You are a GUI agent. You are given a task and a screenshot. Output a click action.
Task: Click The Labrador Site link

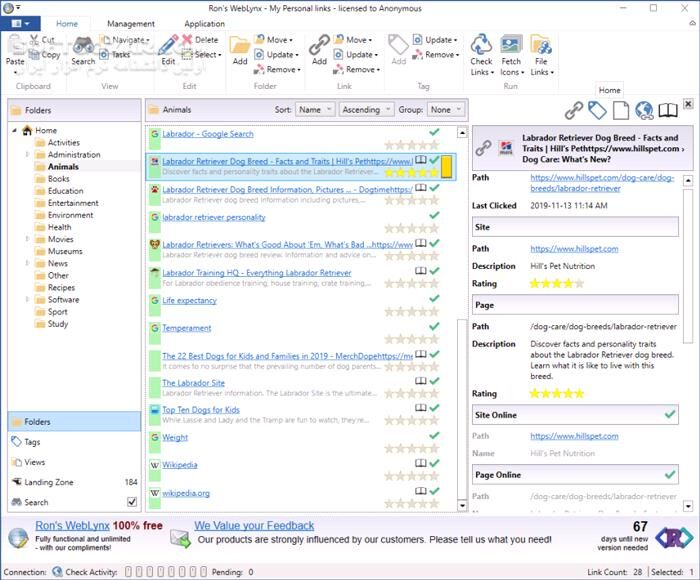[193, 383]
